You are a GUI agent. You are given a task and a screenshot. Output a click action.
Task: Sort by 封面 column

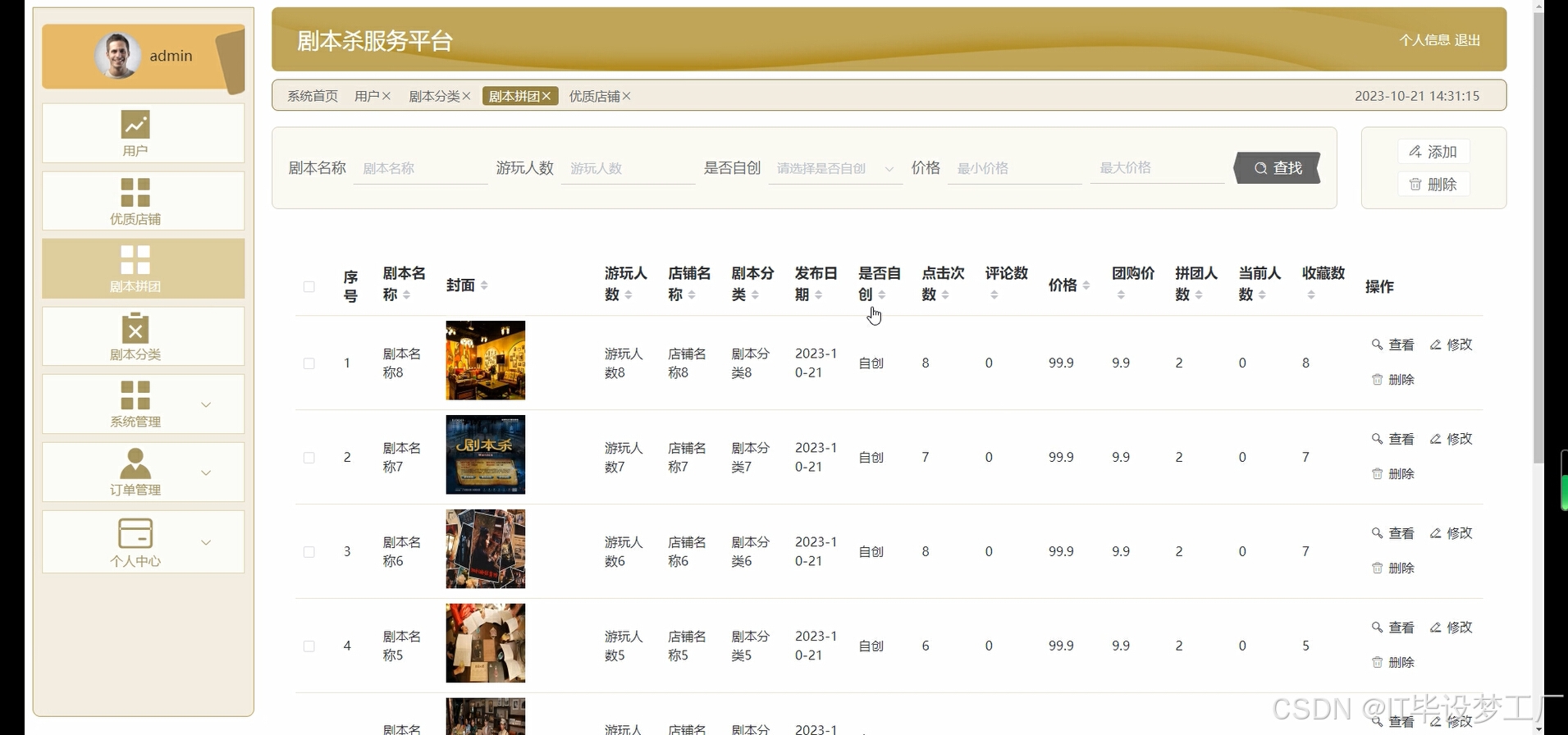(x=484, y=285)
